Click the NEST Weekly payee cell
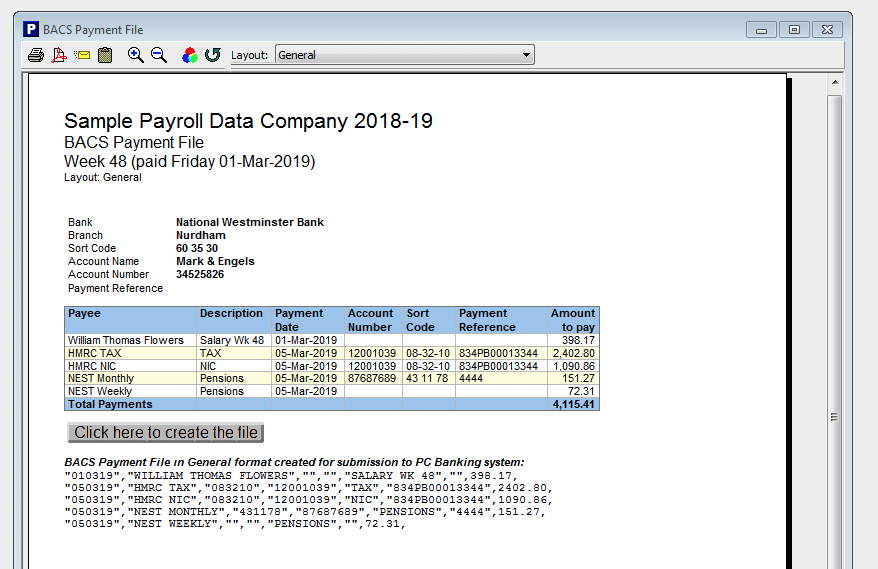Image resolution: width=878 pixels, height=569 pixels. click(x=130, y=391)
